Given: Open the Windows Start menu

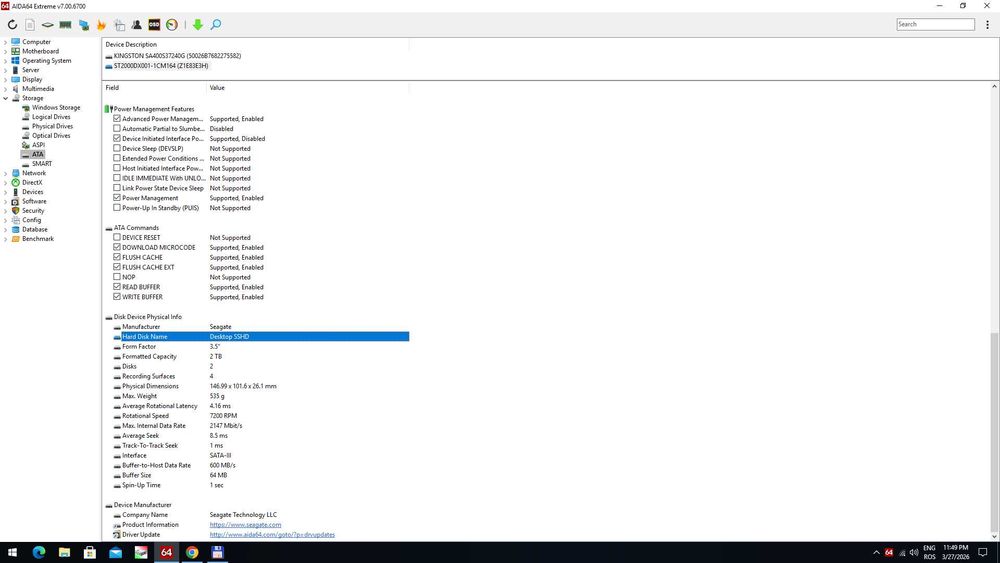Looking at the screenshot, I should pyautogui.click(x=12, y=552).
